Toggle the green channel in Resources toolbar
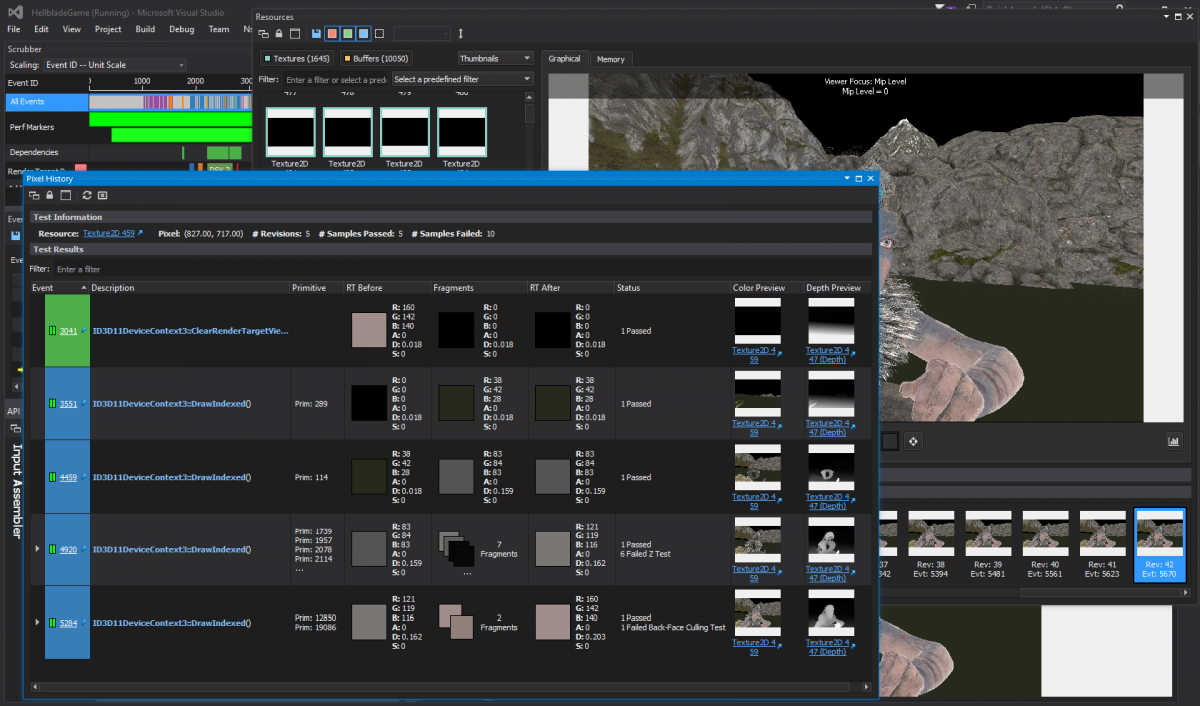The height and width of the screenshot is (706, 1200). 347,33
